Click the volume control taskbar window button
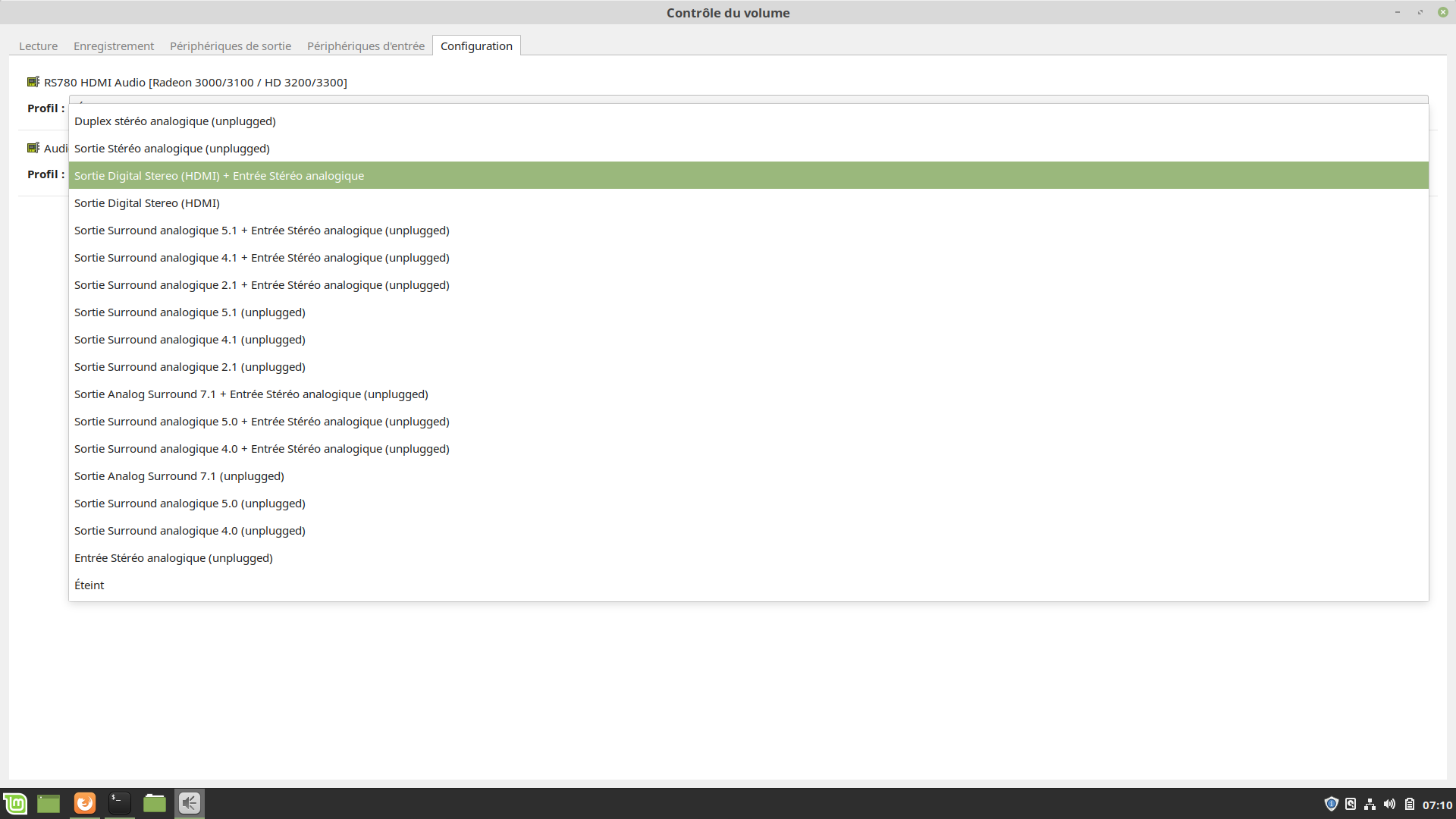The image size is (1456, 819). pos(190,803)
